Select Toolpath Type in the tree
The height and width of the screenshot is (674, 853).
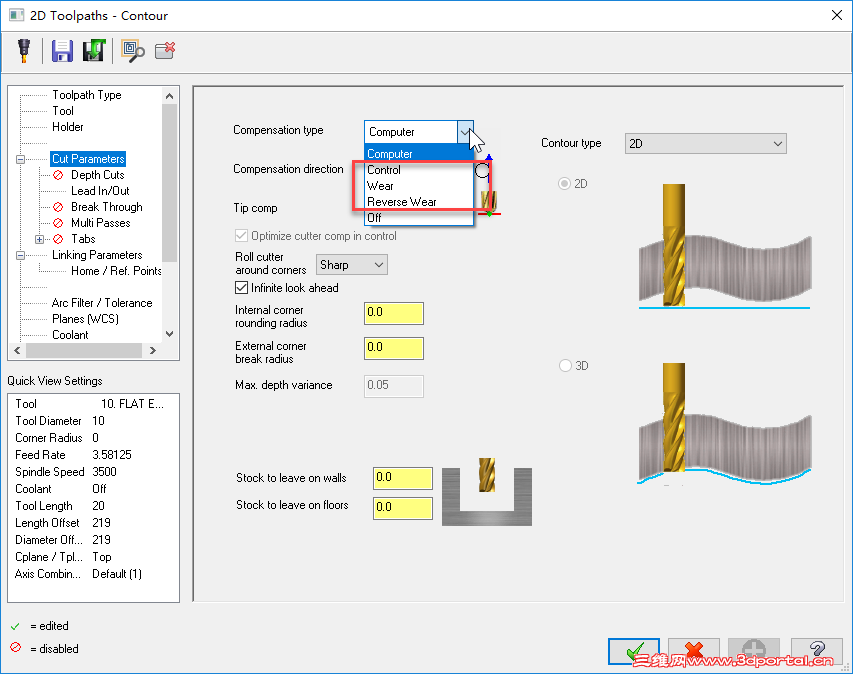coord(86,95)
